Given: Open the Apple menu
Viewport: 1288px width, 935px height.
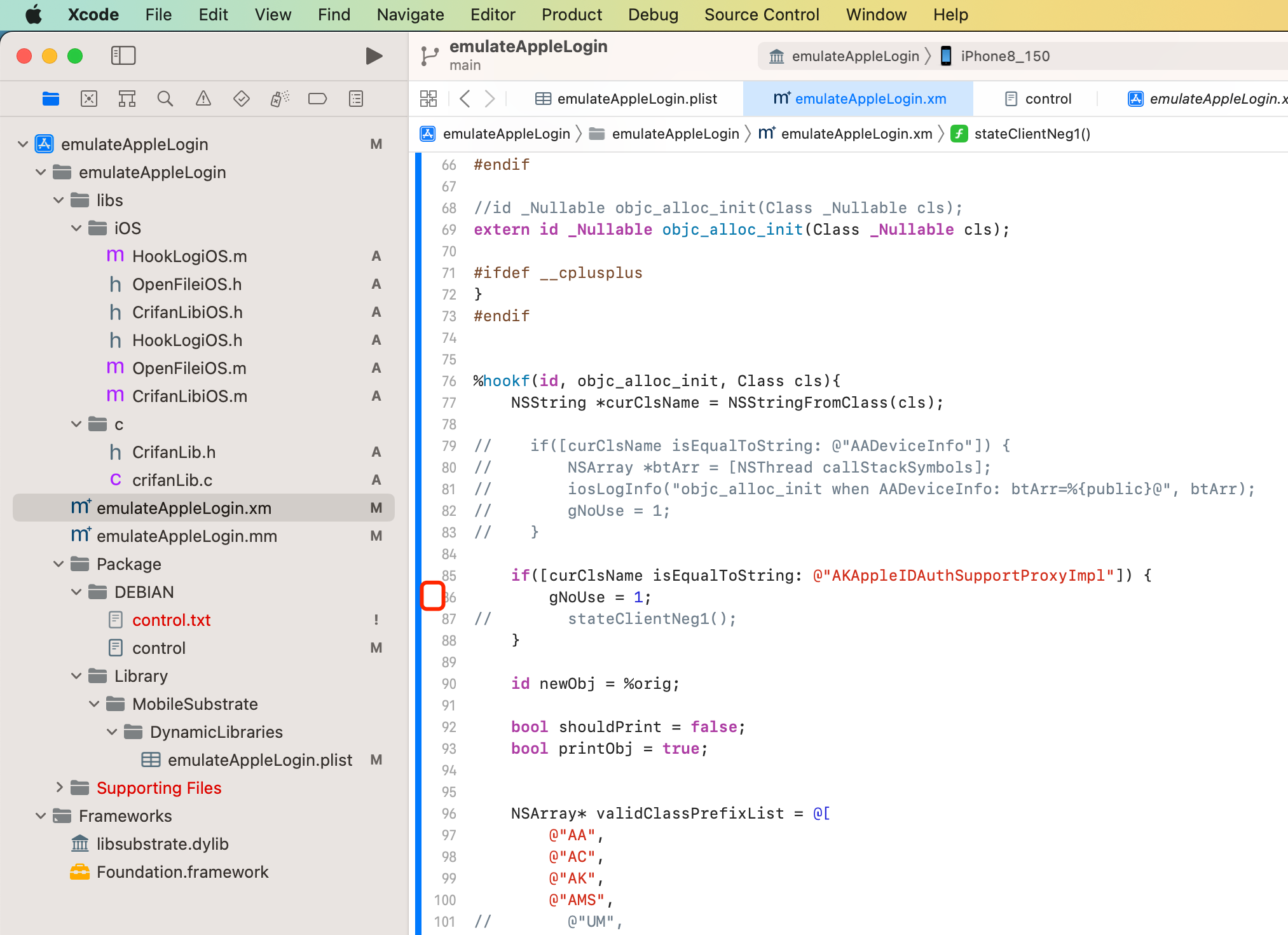Looking at the screenshot, I should point(33,15).
